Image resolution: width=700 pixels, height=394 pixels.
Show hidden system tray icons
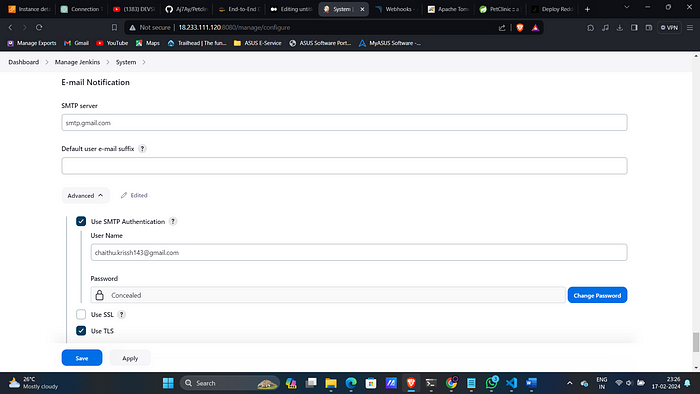click(570, 383)
